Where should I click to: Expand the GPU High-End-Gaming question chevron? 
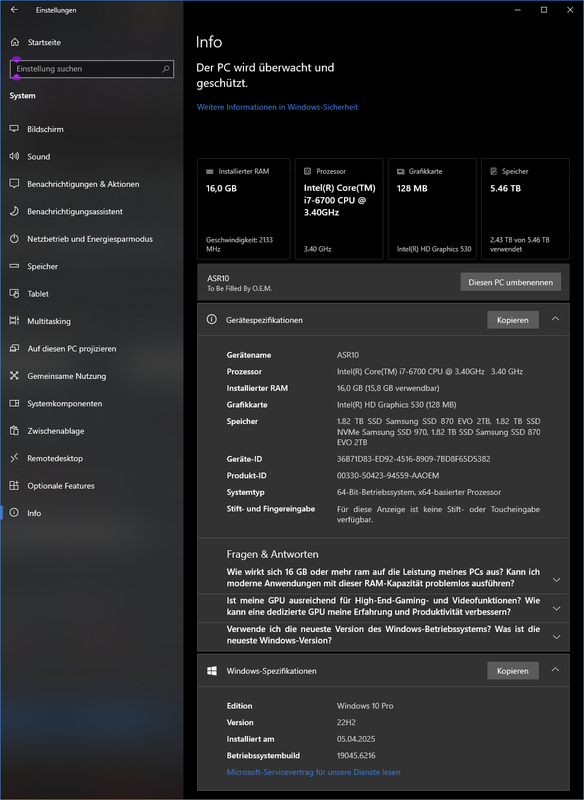coord(556,608)
